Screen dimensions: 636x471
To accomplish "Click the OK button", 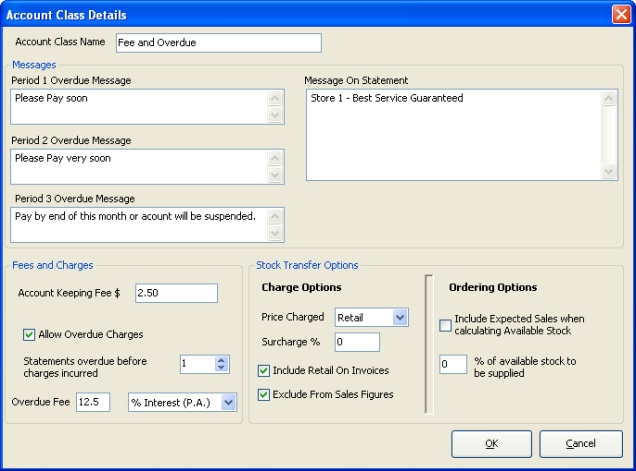I will (491, 443).
